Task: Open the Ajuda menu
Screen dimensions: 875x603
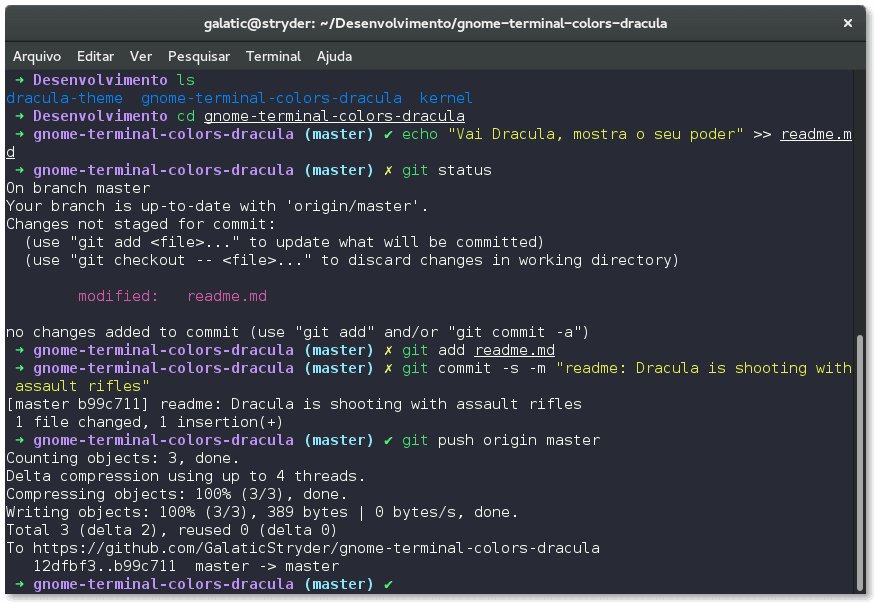Action: [x=334, y=56]
